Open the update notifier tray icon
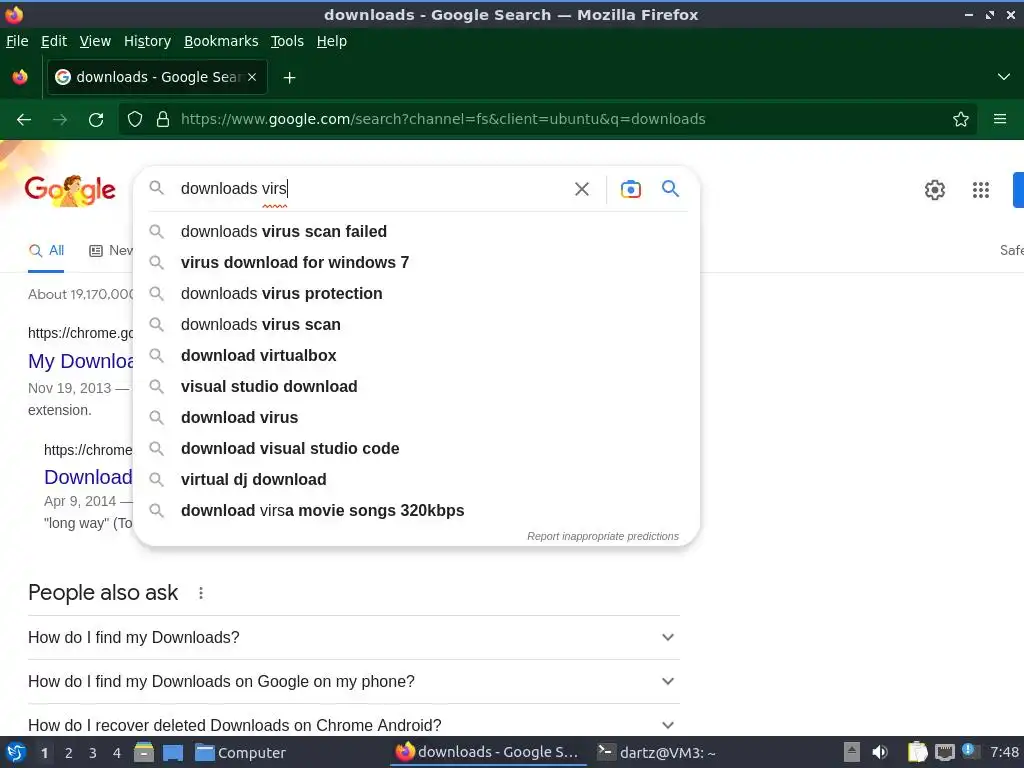Viewport: 1024px width, 768px height. (x=969, y=751)
